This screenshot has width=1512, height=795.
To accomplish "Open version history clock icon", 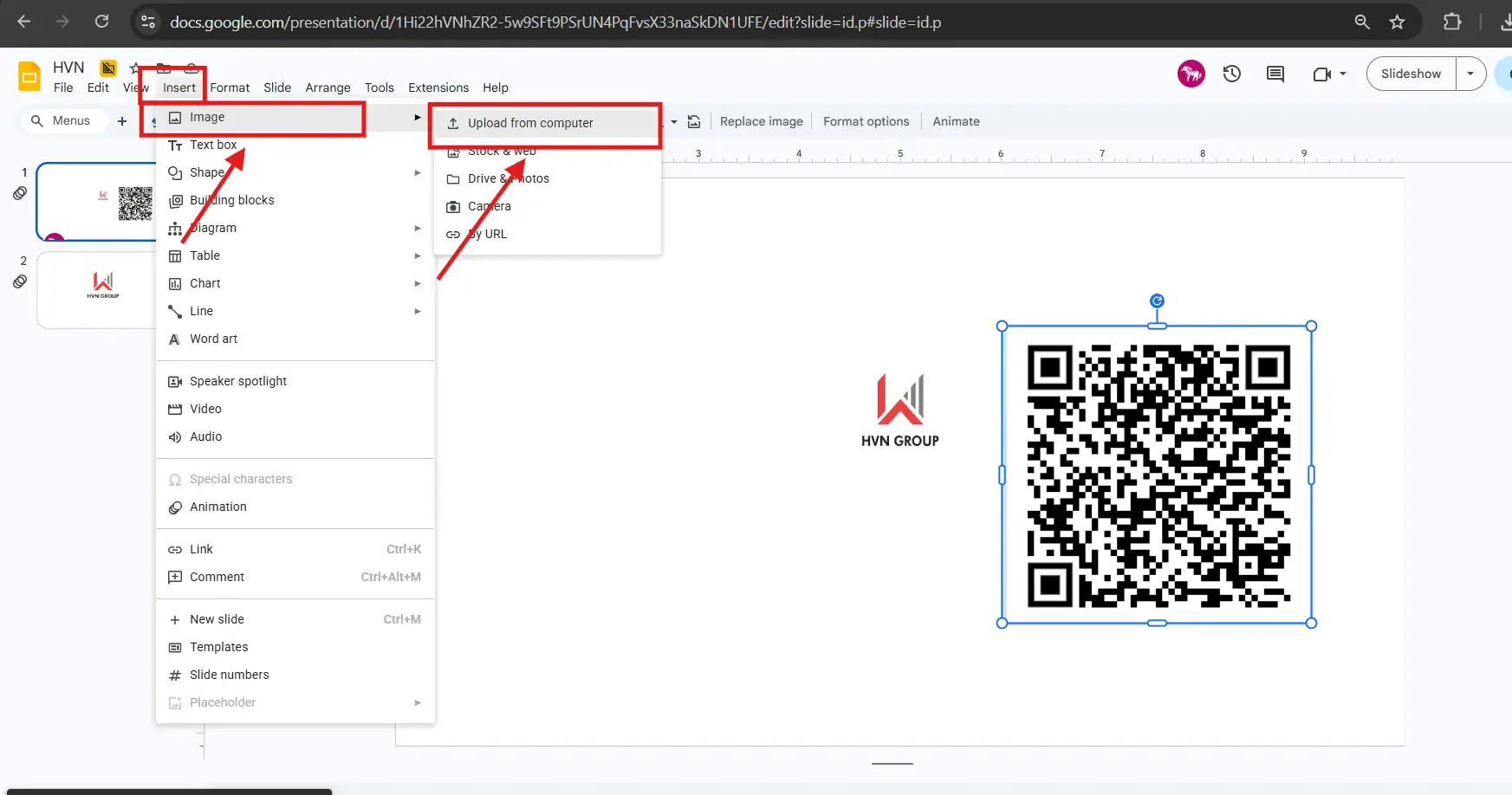I will pyautogui.click(x=1232, y=74).
